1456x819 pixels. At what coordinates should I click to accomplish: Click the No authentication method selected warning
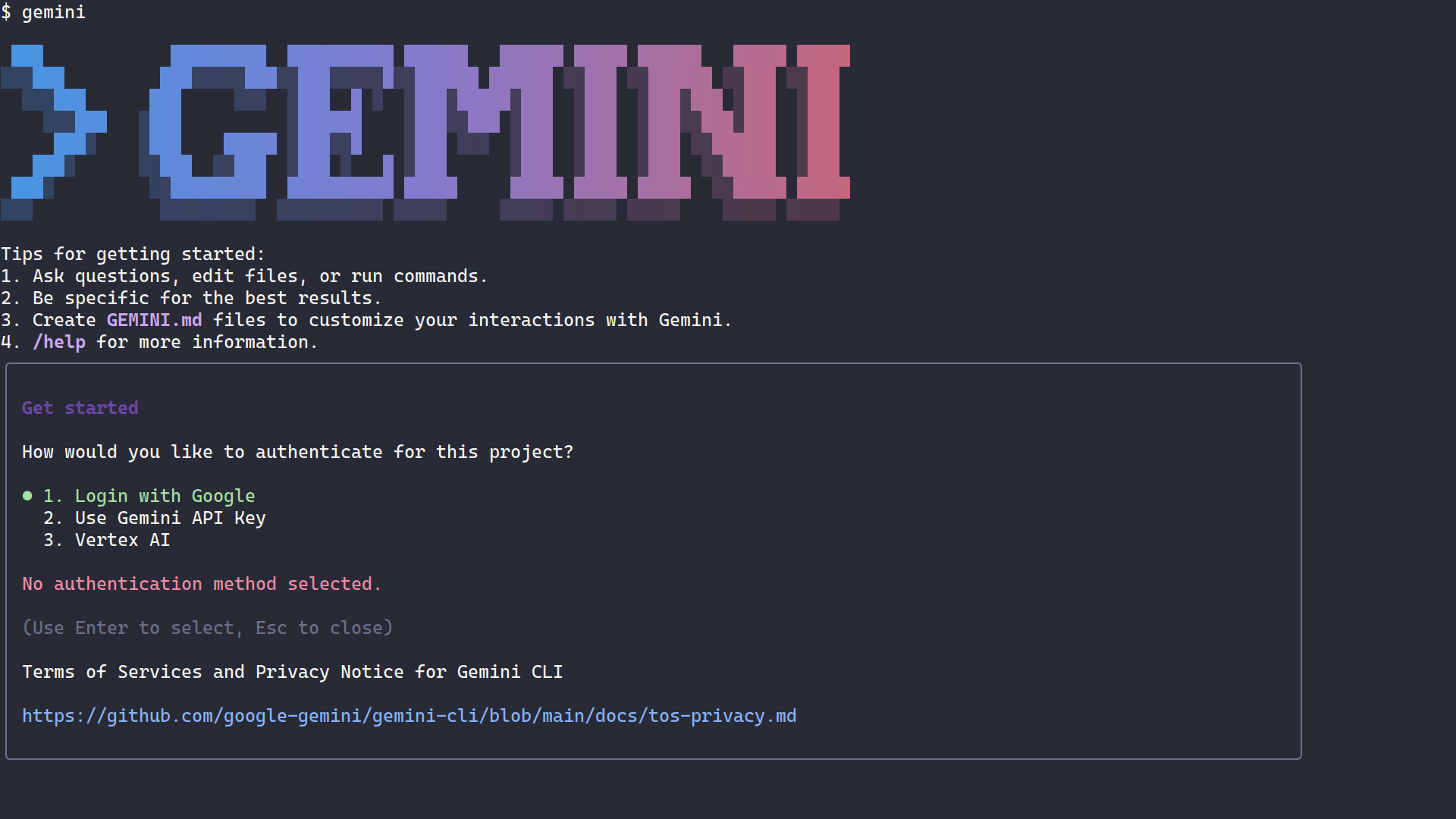pyautogui.click(x=201, y=583)
